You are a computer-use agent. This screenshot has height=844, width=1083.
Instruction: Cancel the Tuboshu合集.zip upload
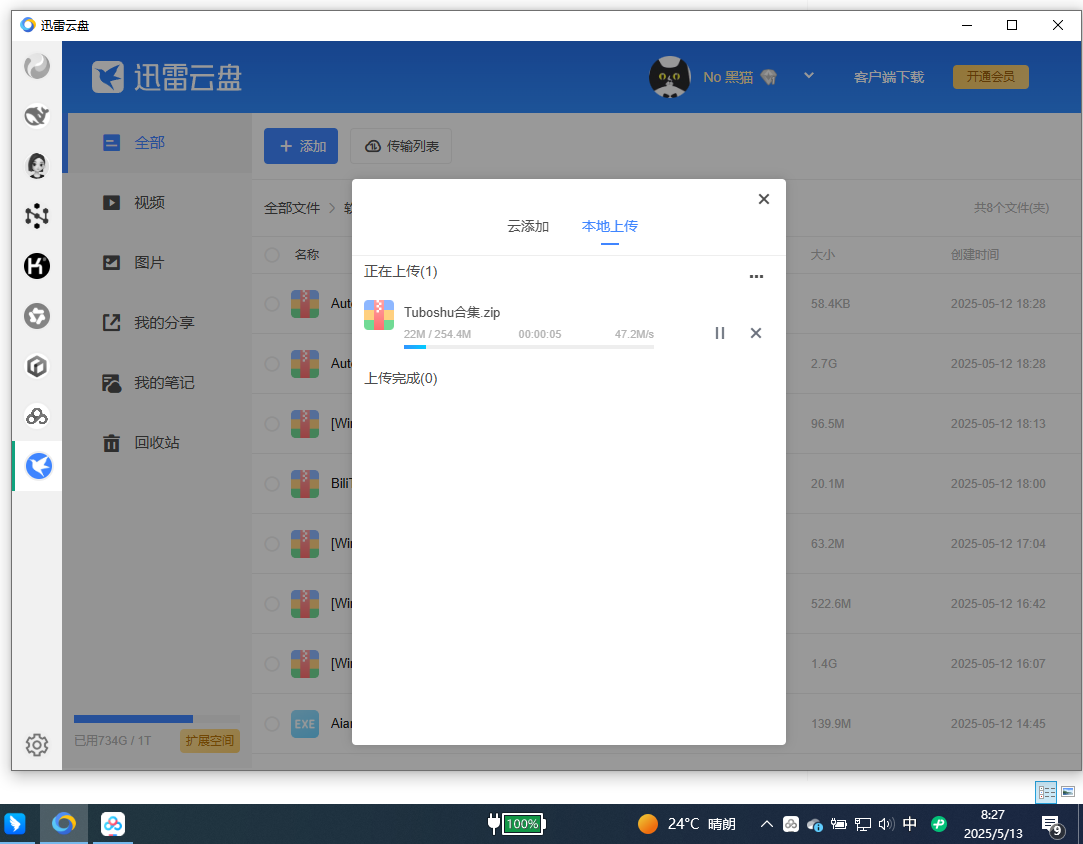(756, 334)
